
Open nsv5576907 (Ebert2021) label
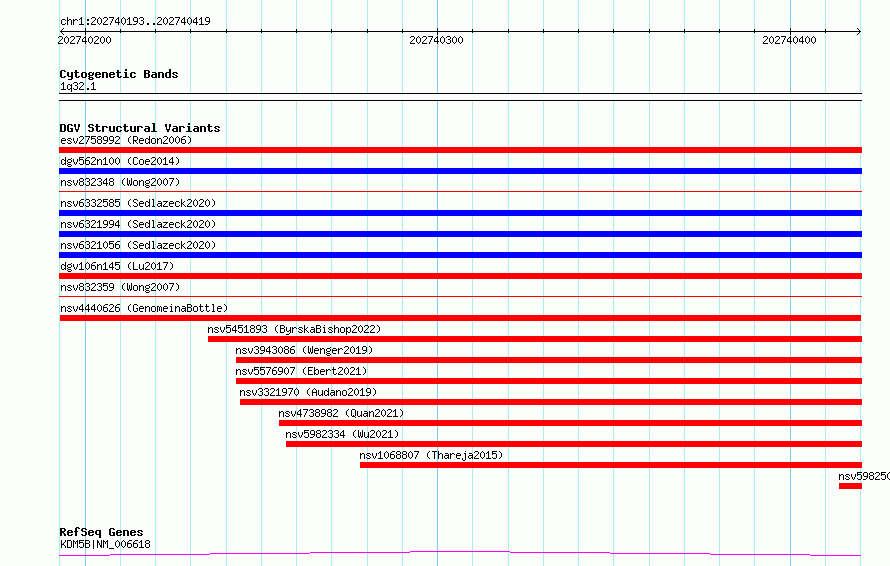(x=301, y=371)
